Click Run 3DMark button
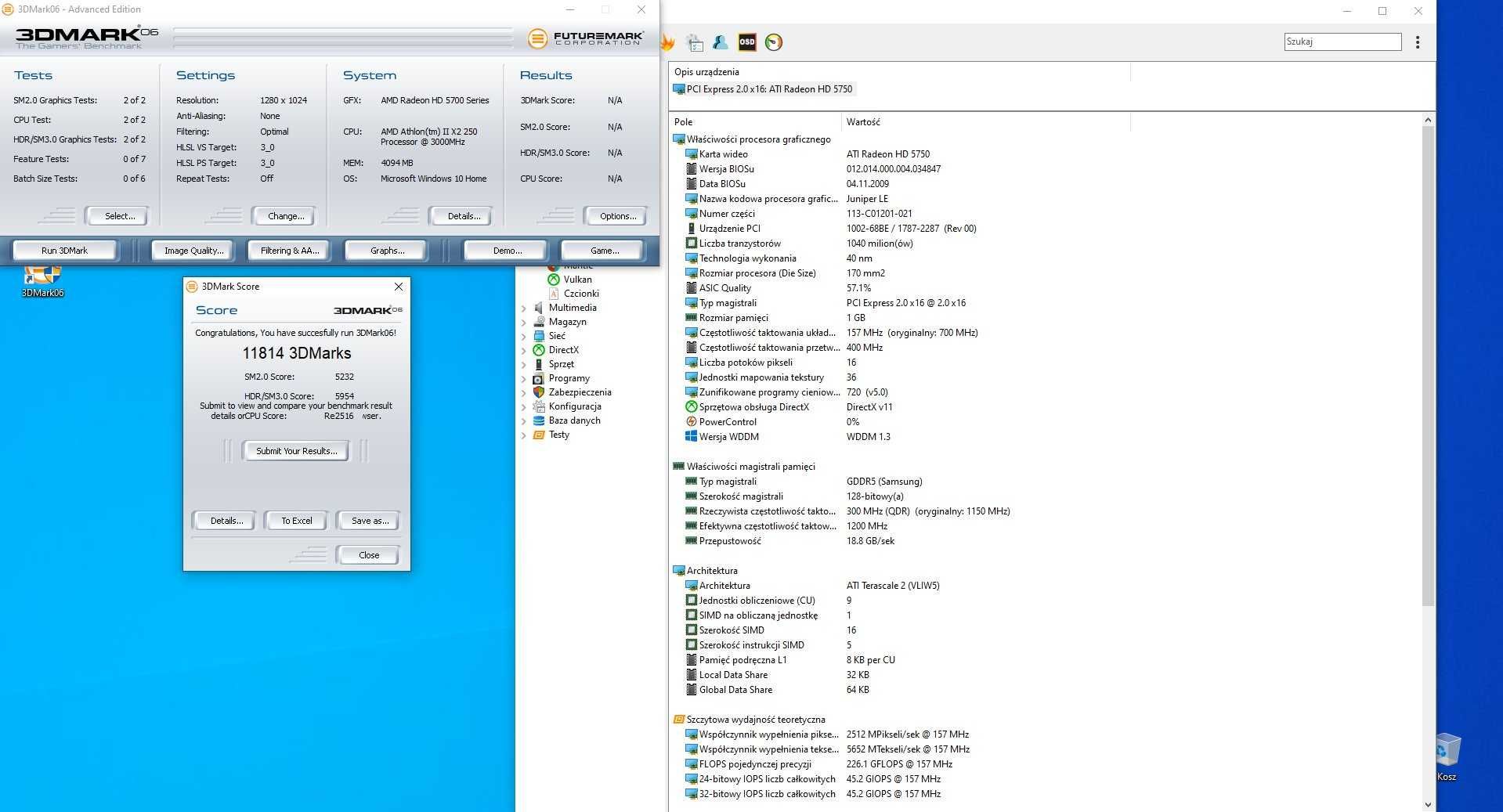 coord(64,251)
